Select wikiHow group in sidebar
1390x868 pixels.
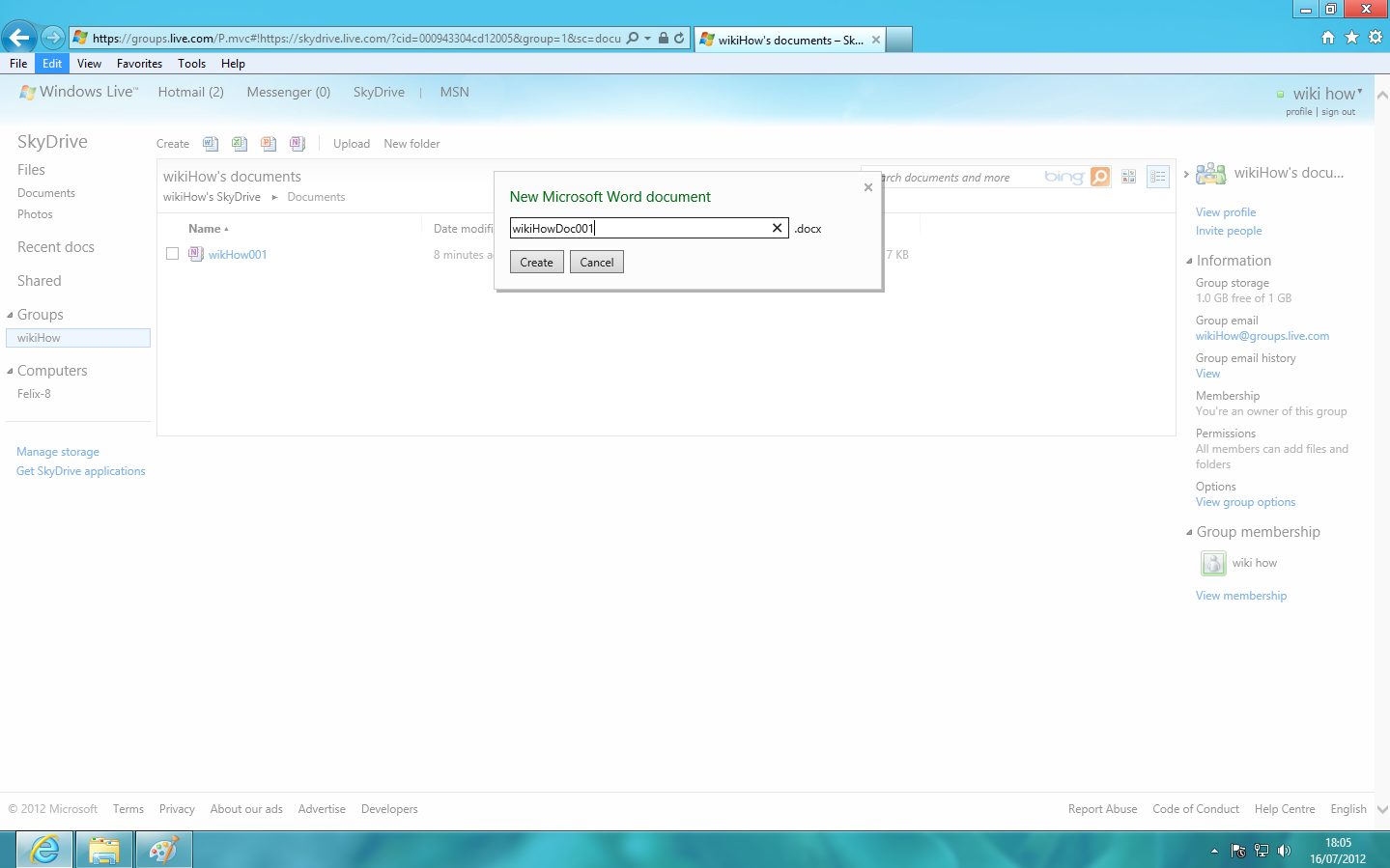tap(78, 338)
